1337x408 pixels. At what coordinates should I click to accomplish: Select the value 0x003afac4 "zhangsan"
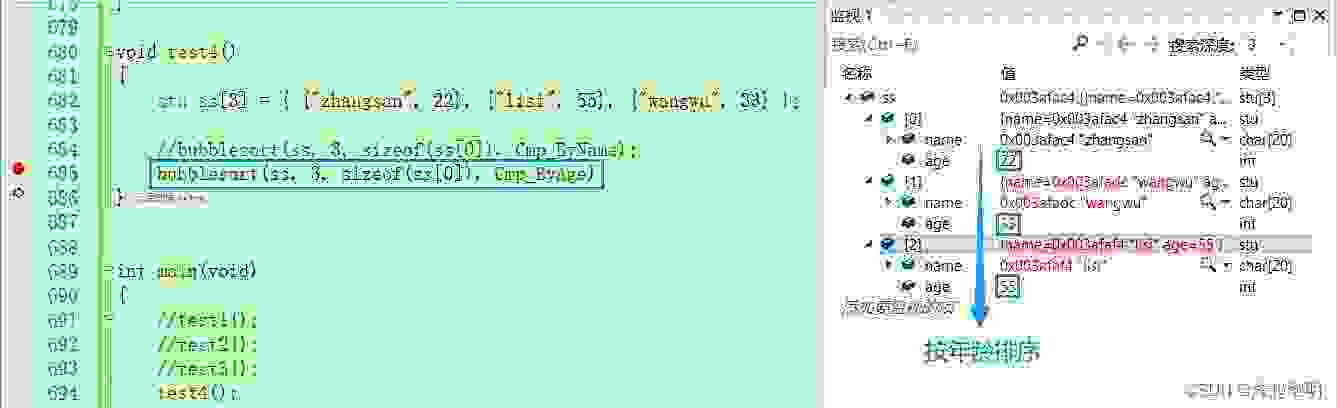(1078, 139)
